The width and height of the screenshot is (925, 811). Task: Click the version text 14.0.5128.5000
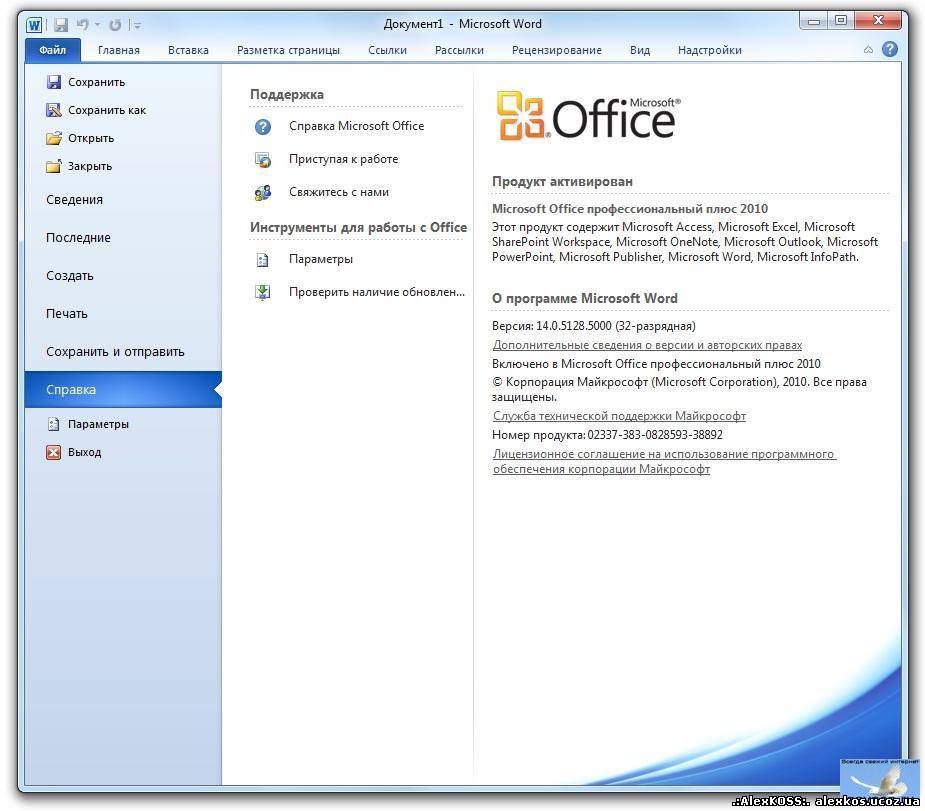(573, 326)
